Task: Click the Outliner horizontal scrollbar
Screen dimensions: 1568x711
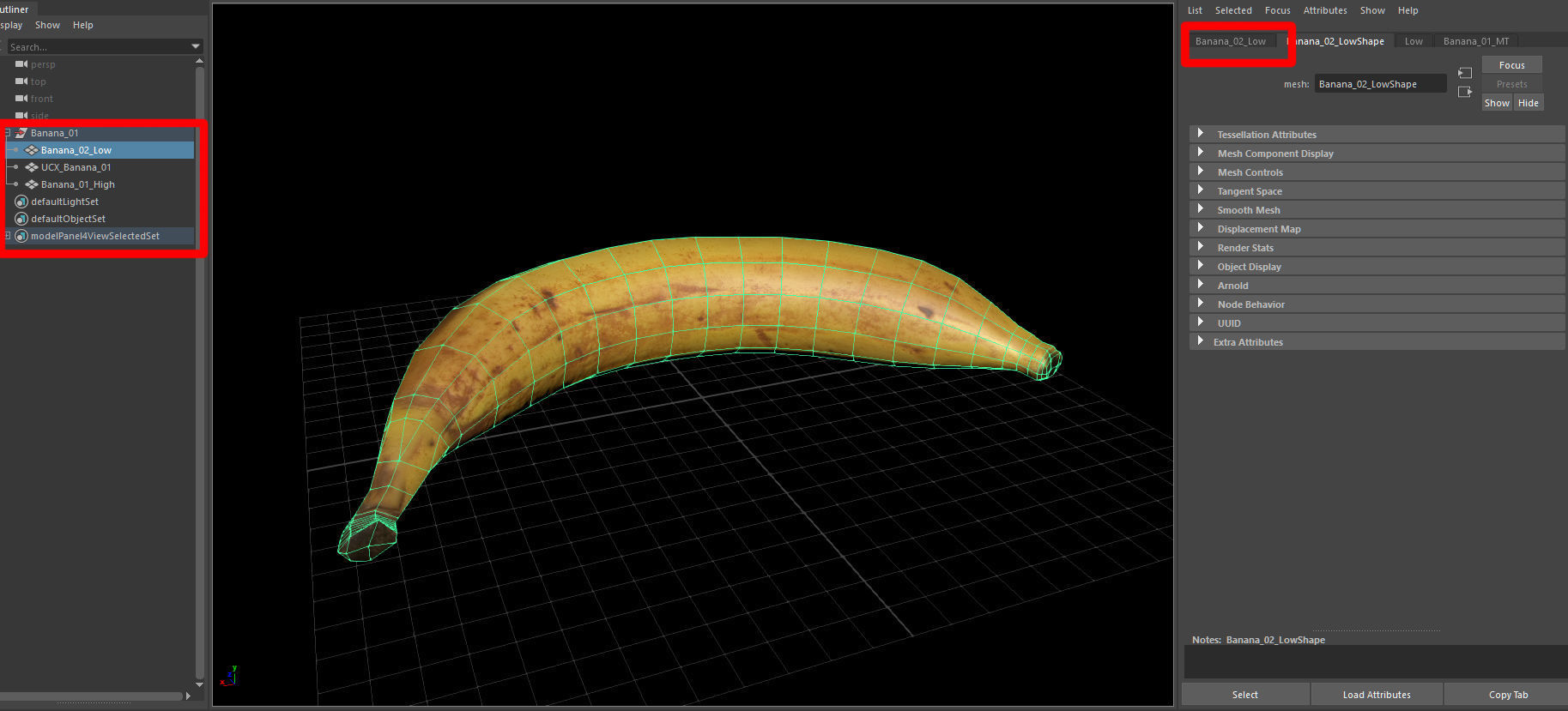Action: click(92, 696)
